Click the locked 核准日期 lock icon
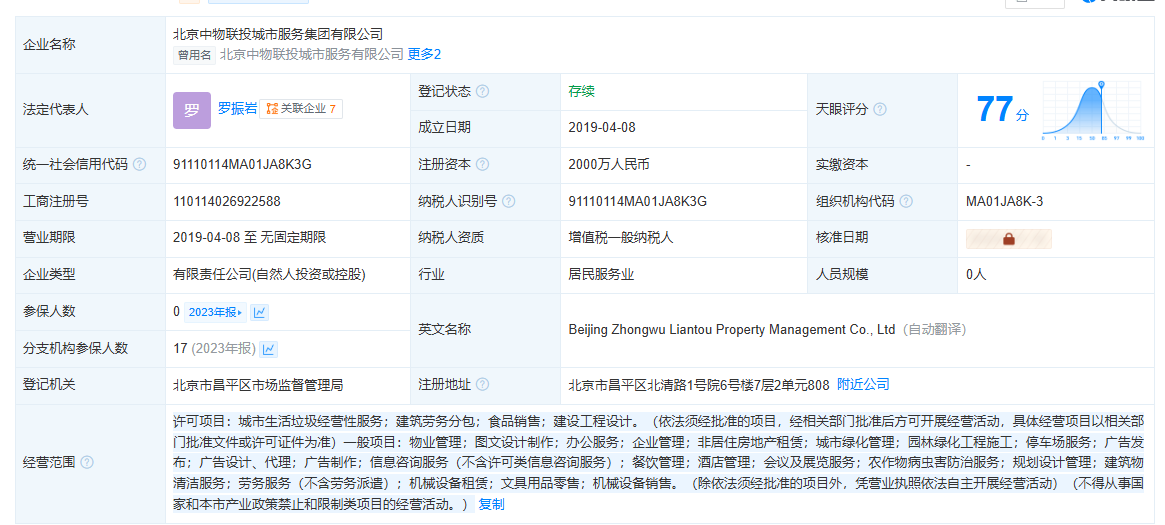 (x=1008, y=238)
